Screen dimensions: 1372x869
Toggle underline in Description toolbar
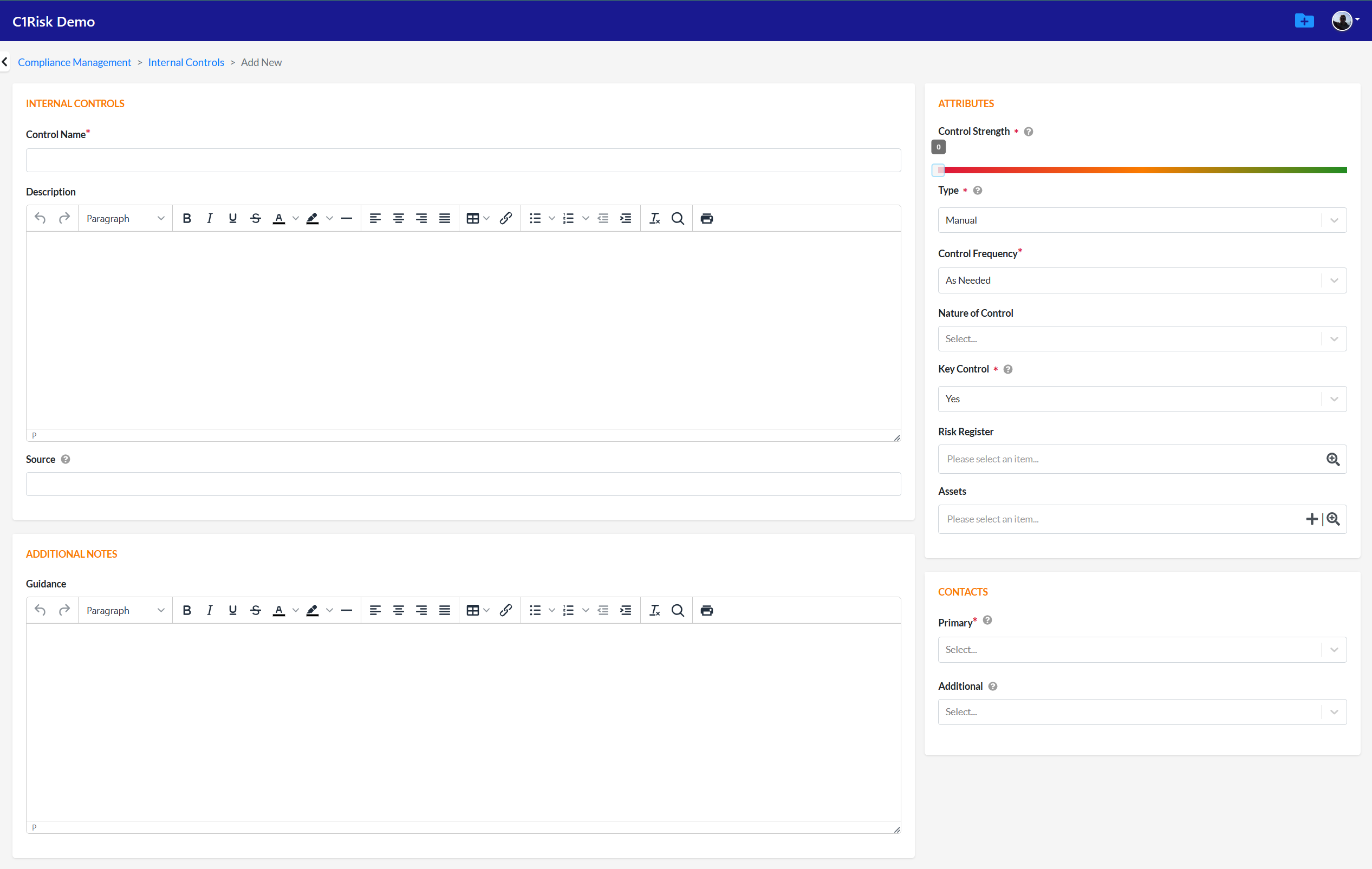point(232,218)
